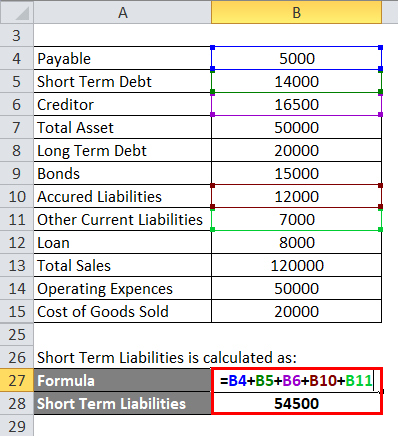
Task: Click the Other Current Liabilities cell
Action: click(122, 219)
